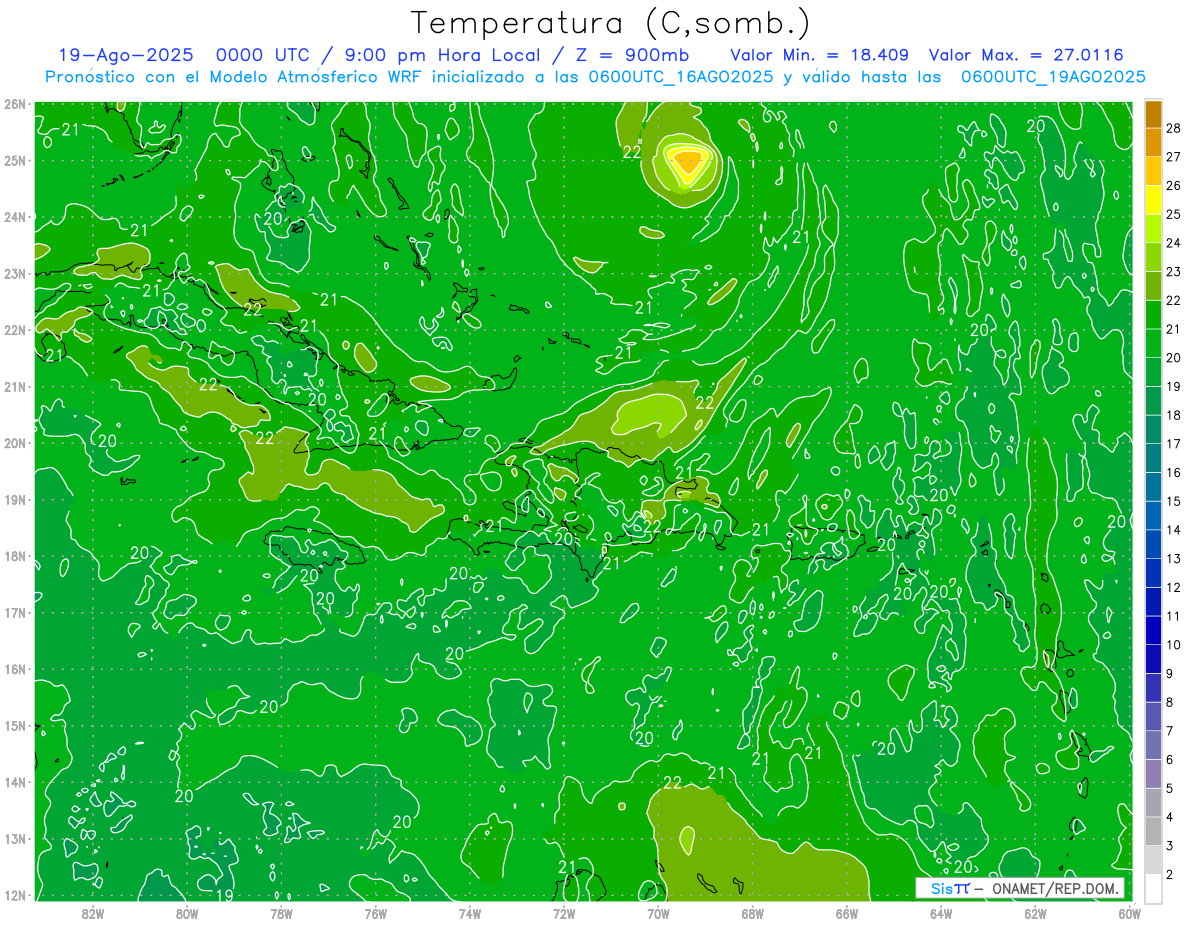Click the colorbar value label "23"

coord(1174,272)
